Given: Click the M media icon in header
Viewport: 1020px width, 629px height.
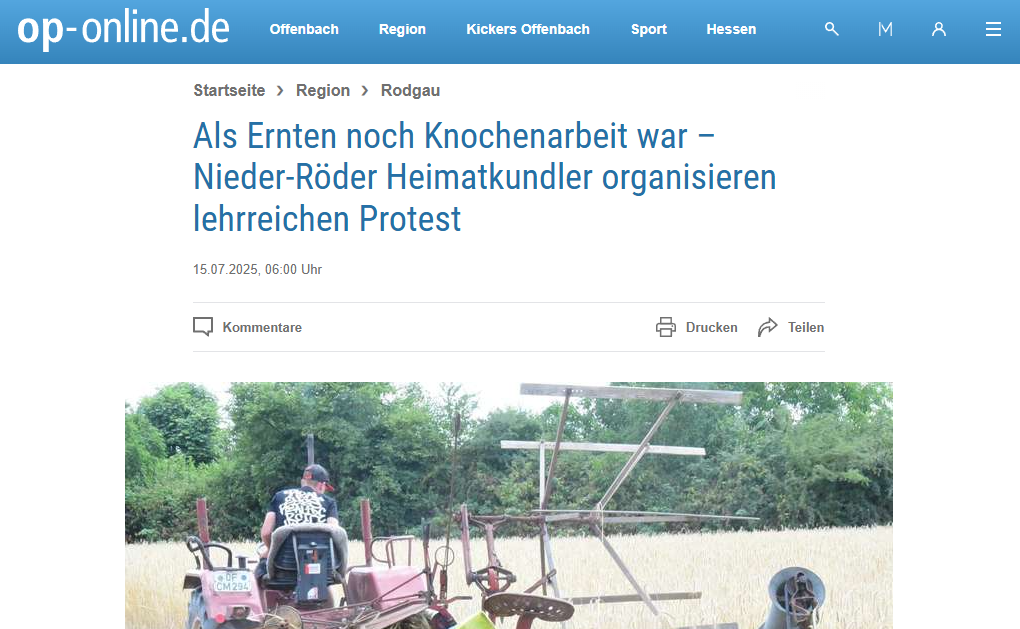Looking at the screenshot, I should (885, 29).
